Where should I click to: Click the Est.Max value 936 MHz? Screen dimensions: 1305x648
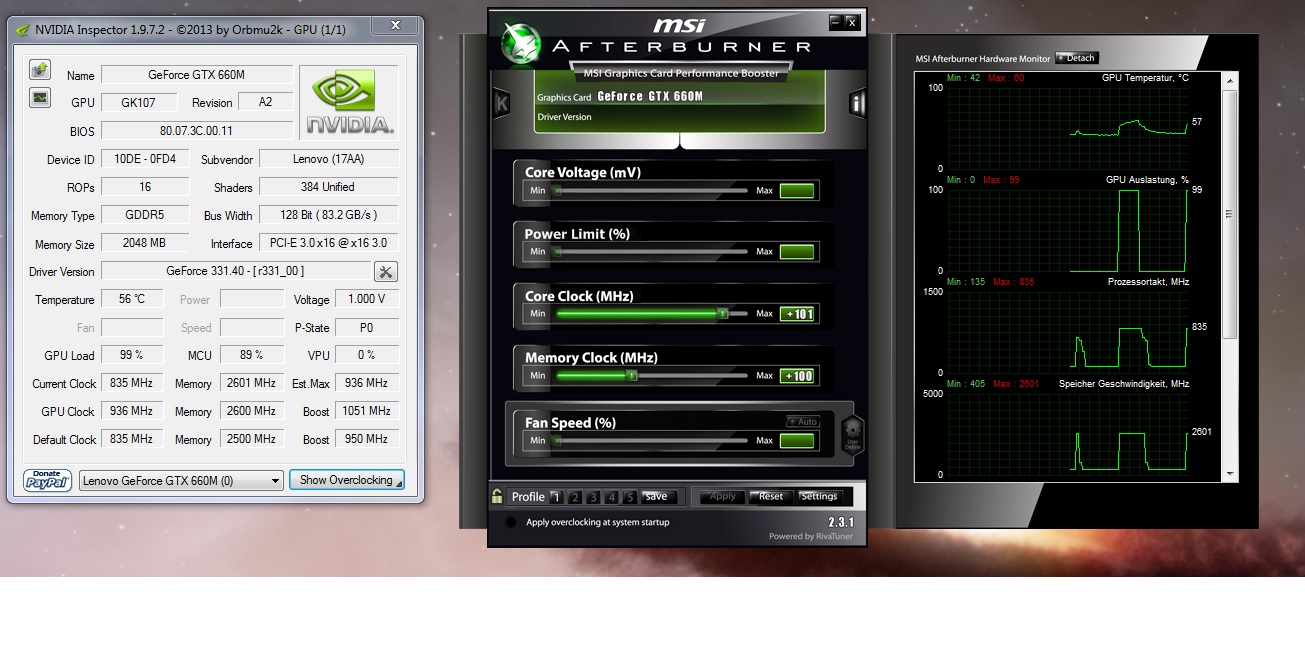[366, 383]
